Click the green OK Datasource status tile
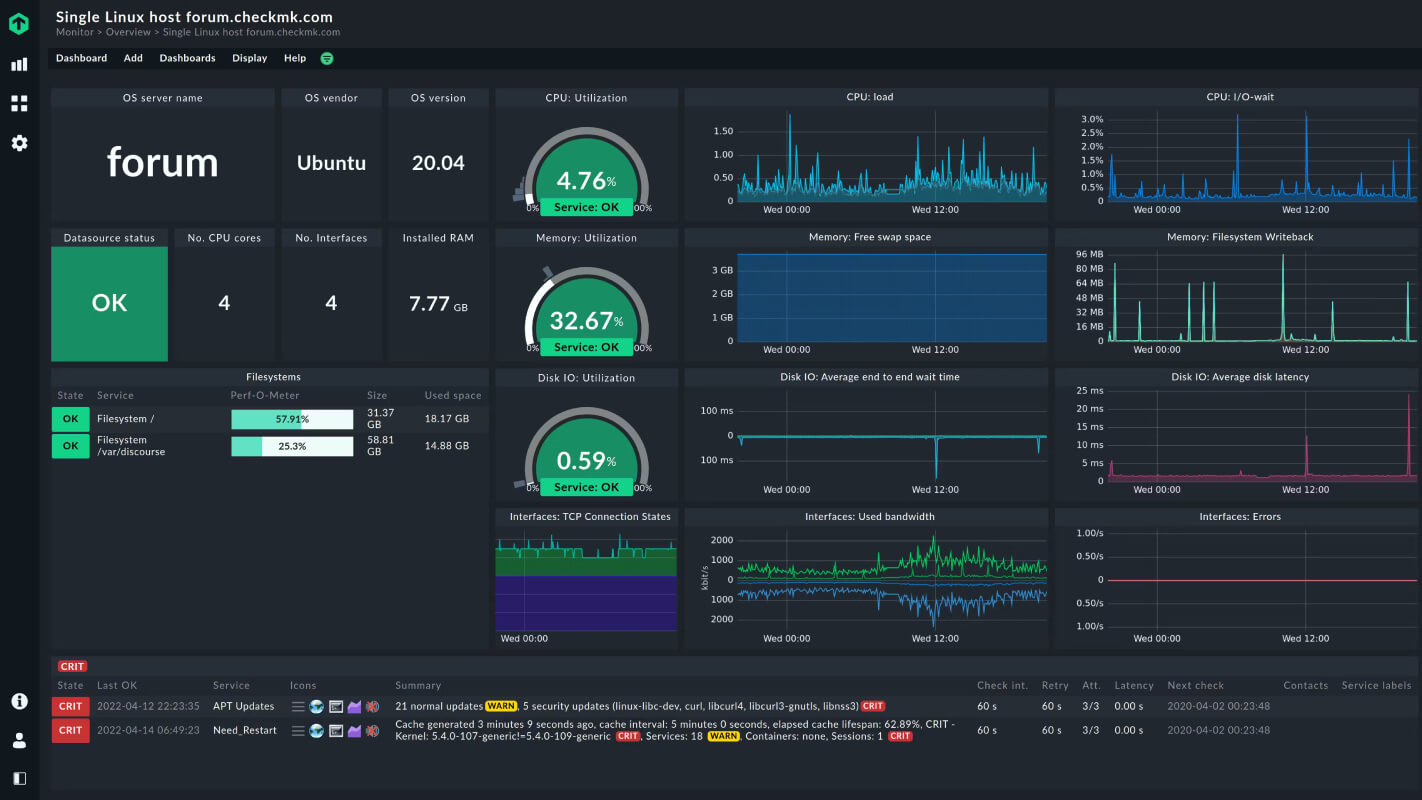This screenshot has height=800, width=1422. 109,303
